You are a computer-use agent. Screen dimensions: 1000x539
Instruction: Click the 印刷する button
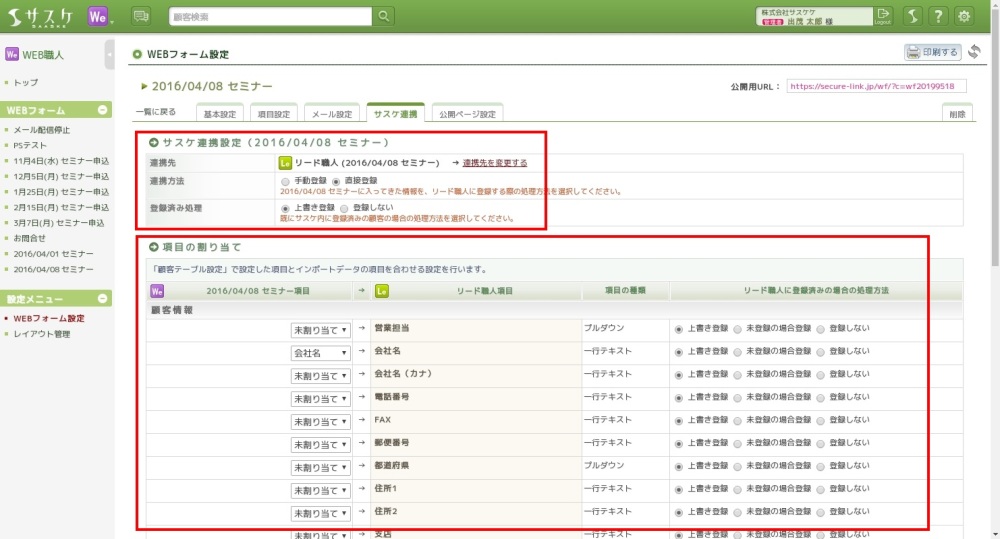932,52
